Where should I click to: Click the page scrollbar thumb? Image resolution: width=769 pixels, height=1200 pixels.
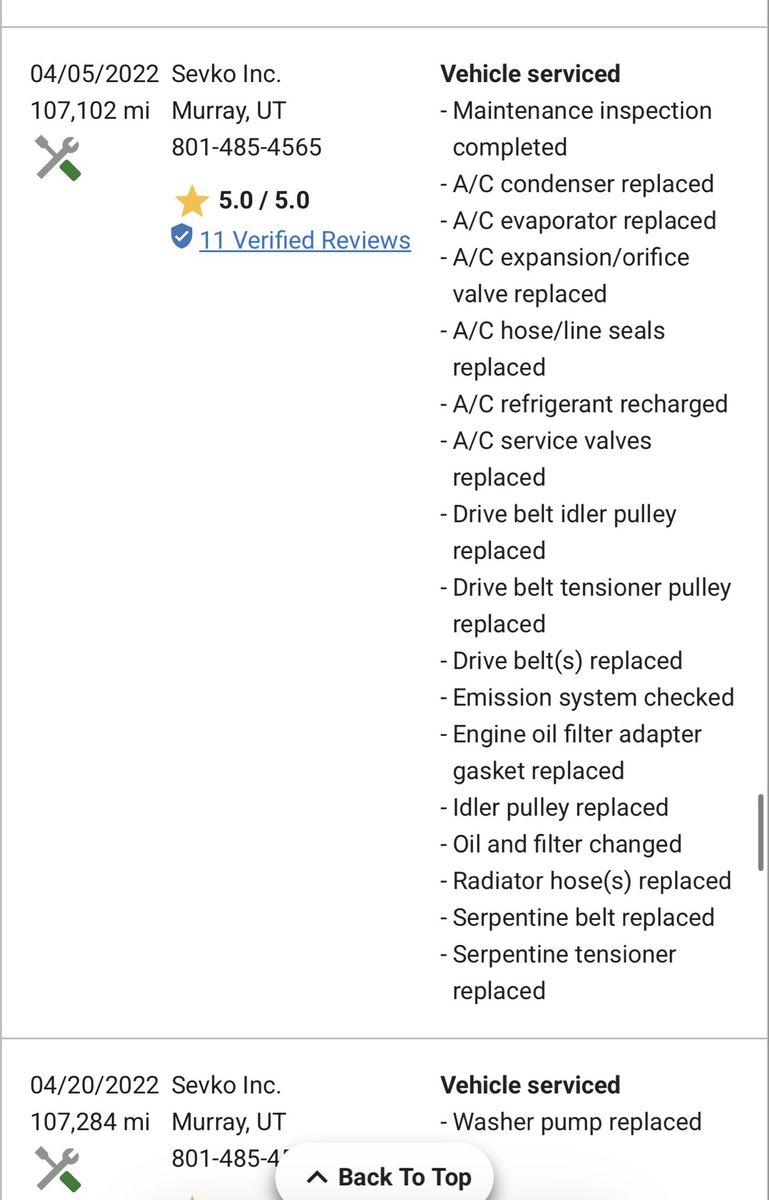tap(761, 832)
